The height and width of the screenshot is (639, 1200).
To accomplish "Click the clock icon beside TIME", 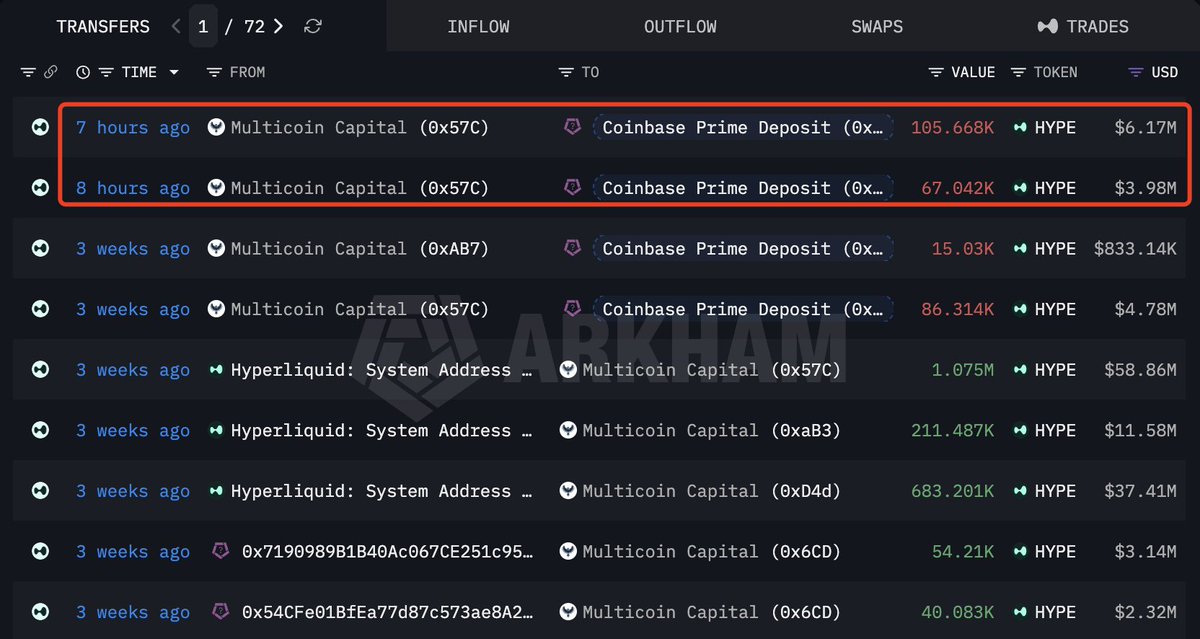I will [83, 72].
